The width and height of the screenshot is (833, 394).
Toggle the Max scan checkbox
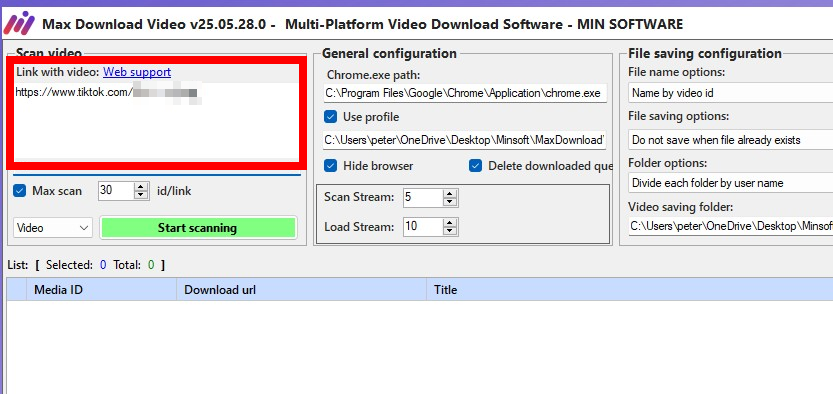[x=20, y=191]
